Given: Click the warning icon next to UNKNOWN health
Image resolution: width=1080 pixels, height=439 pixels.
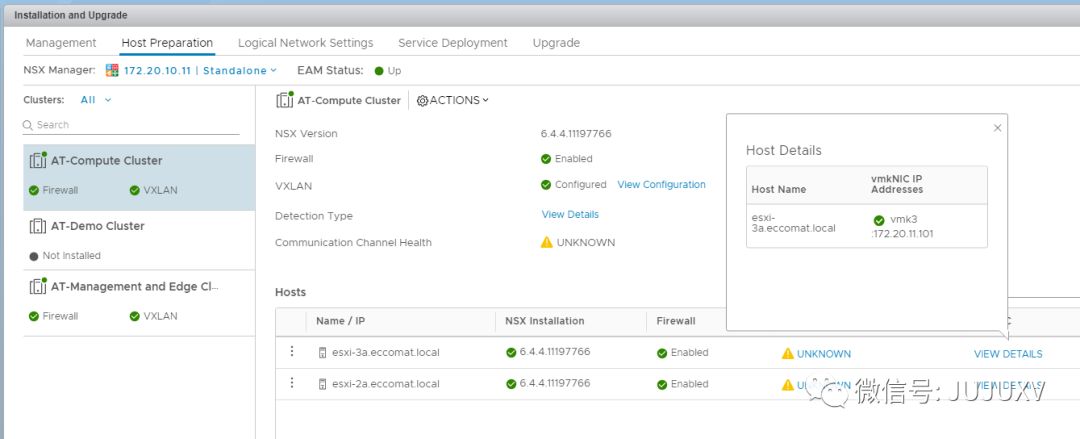Looking at the screenshot, I should (546, 242).
